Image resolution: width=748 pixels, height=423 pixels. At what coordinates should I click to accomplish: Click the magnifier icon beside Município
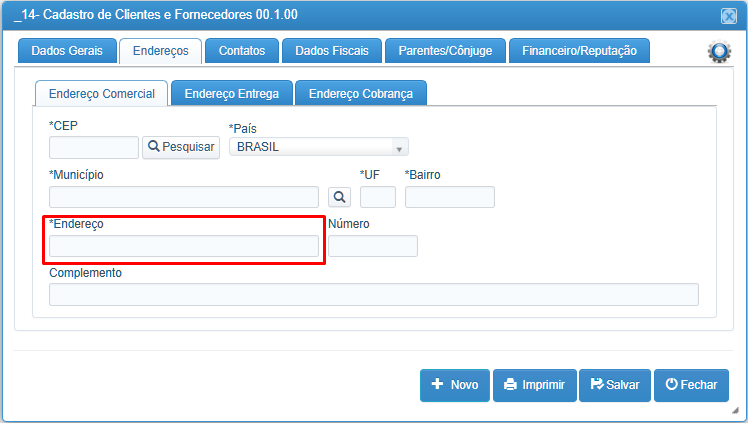pos(339,197)
